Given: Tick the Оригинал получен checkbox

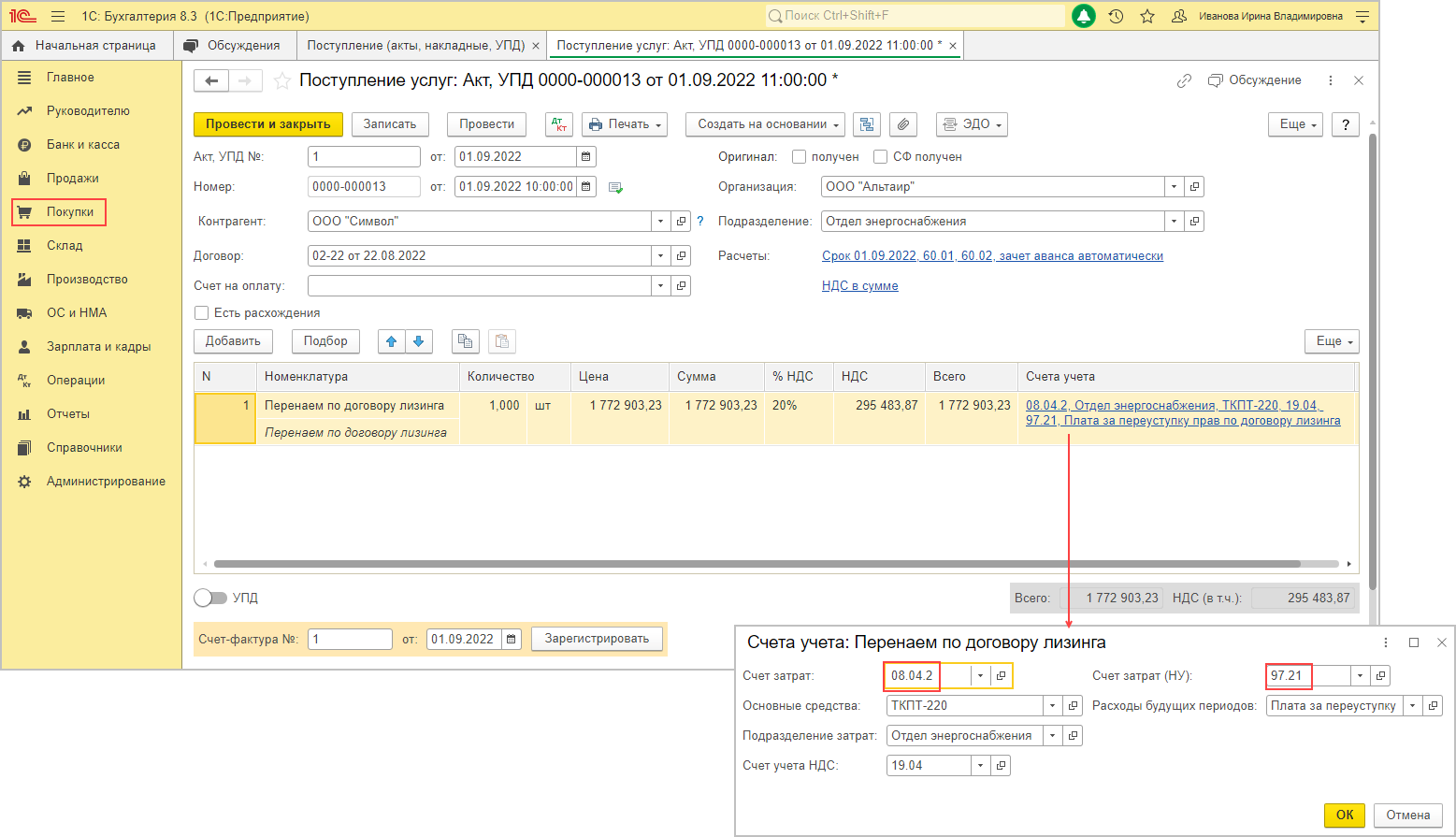Looking at the screenshot, I should pos(799,157).
